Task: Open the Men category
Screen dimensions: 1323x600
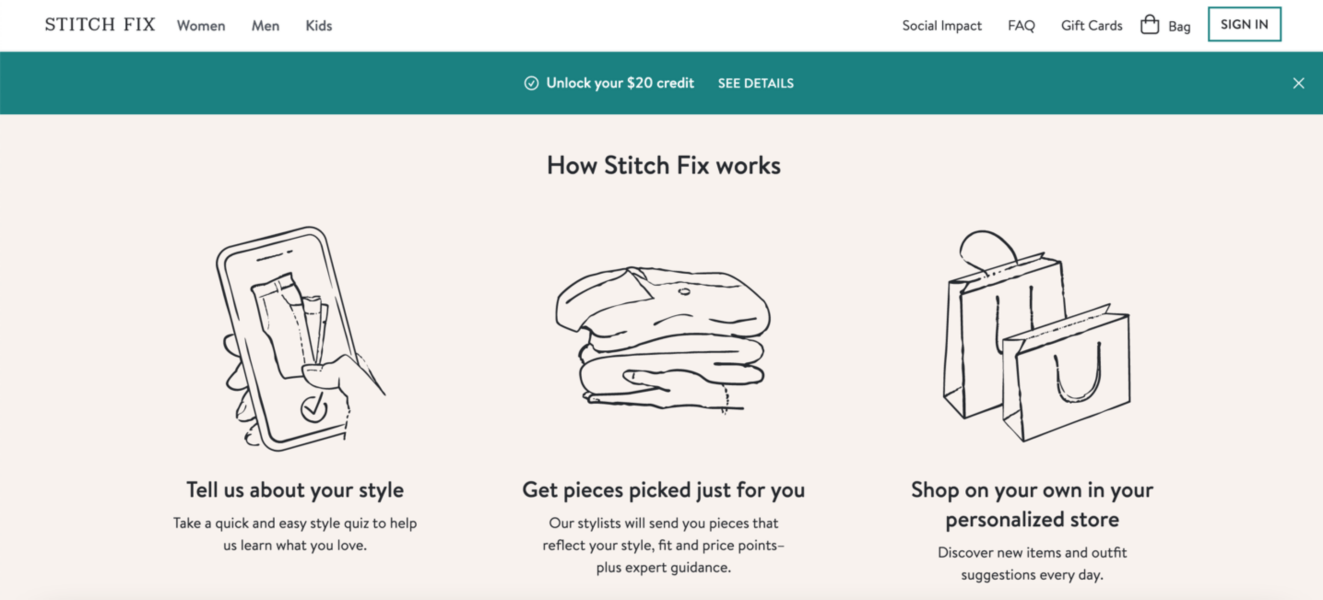Action: click(x=264, y=25)
